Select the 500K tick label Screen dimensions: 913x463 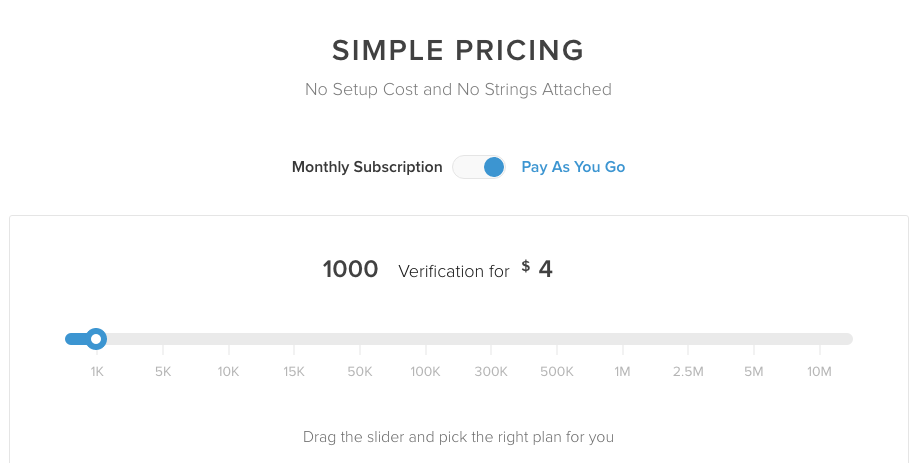[557, 371]
